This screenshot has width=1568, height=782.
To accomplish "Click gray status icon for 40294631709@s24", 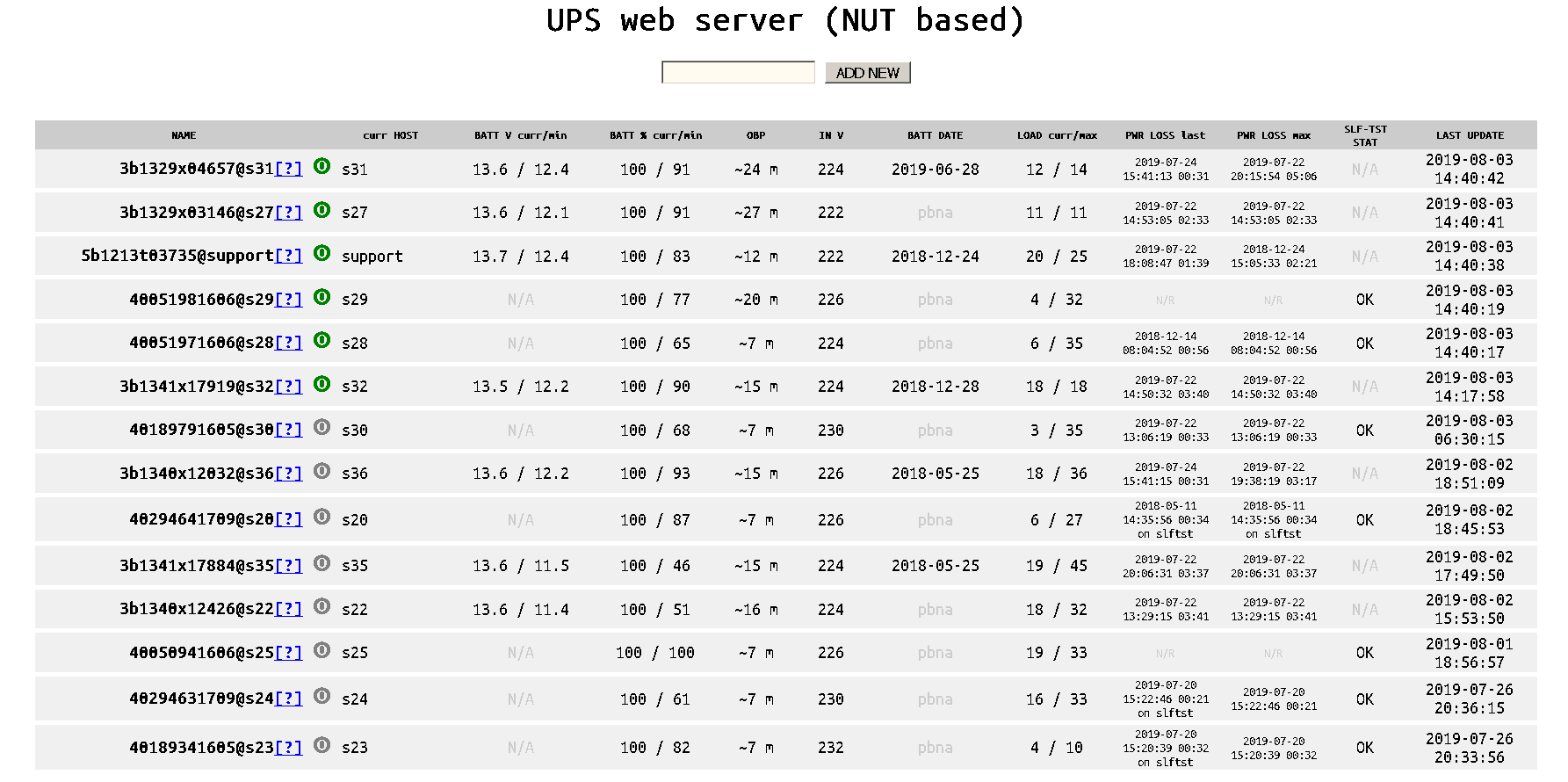I will pos(322,697).
